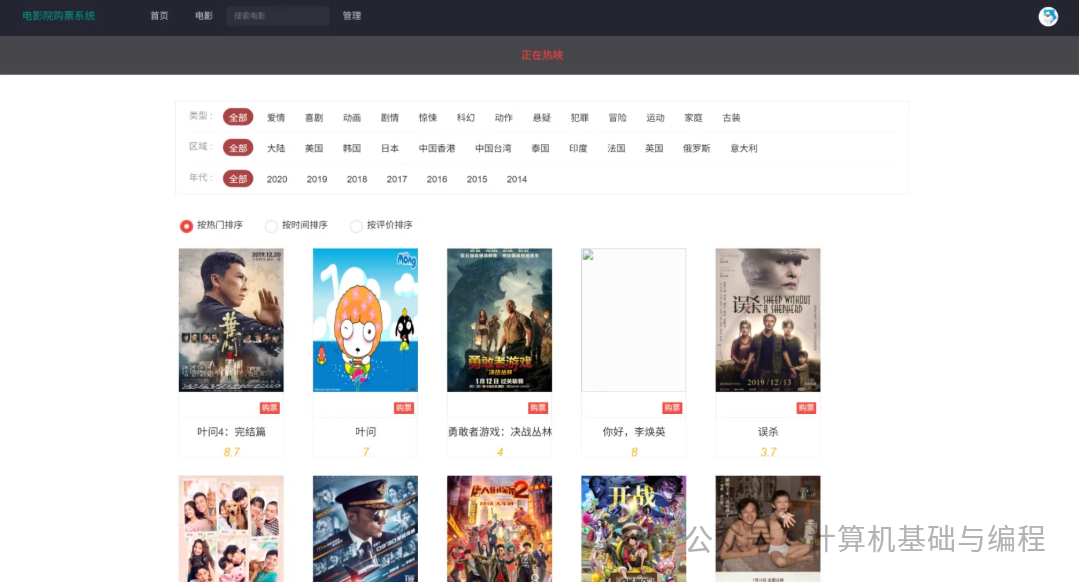Open the 叶问4：完结篇 movie poster
This screenshot has width=1079, height=582.
coord(231,320)
